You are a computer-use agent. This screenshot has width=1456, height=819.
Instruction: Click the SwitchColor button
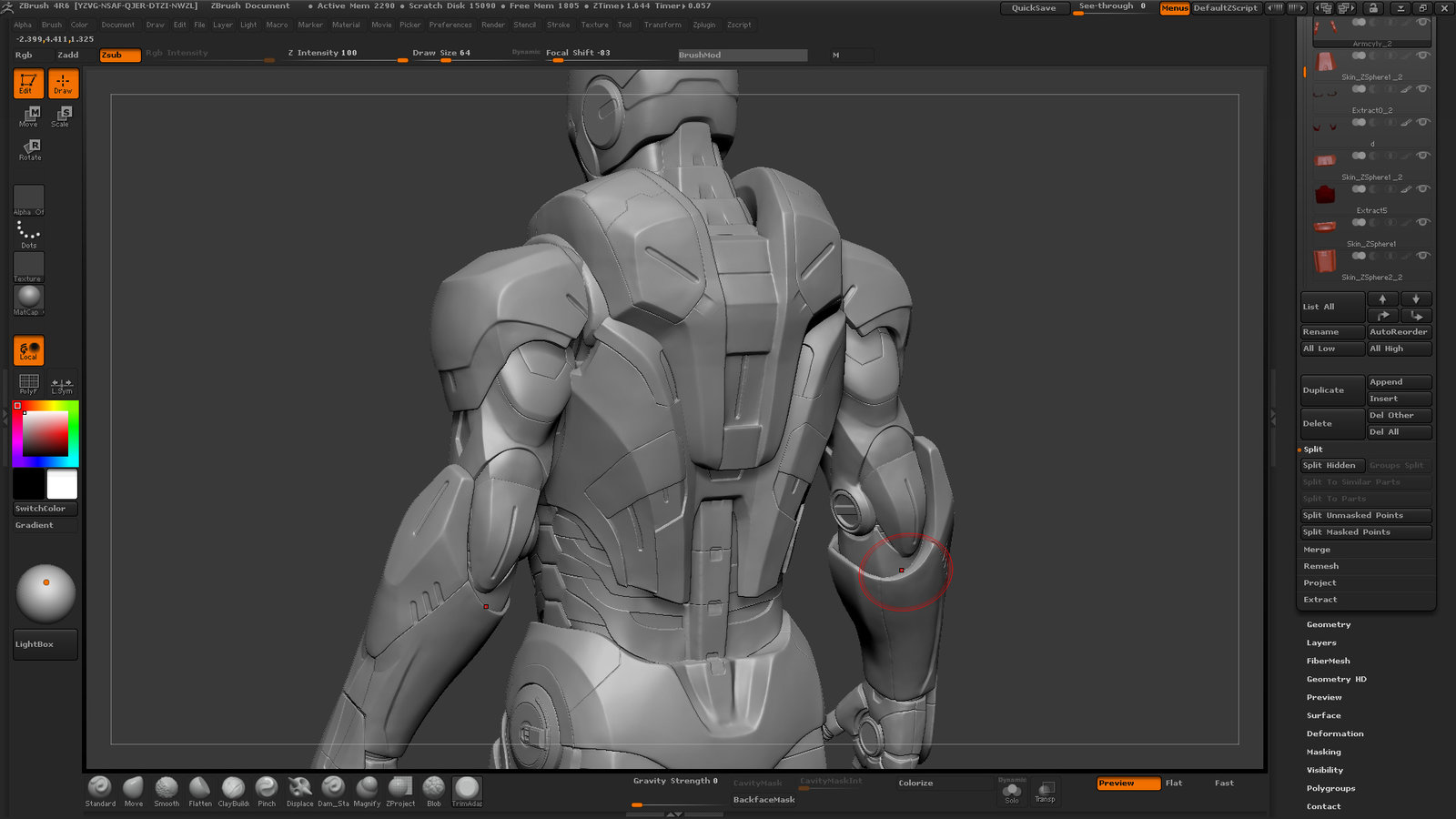45,509
